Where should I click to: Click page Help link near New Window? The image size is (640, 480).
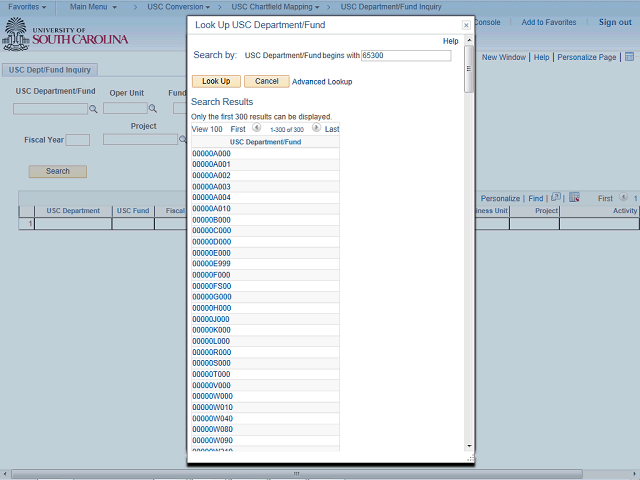coord(541,57)
